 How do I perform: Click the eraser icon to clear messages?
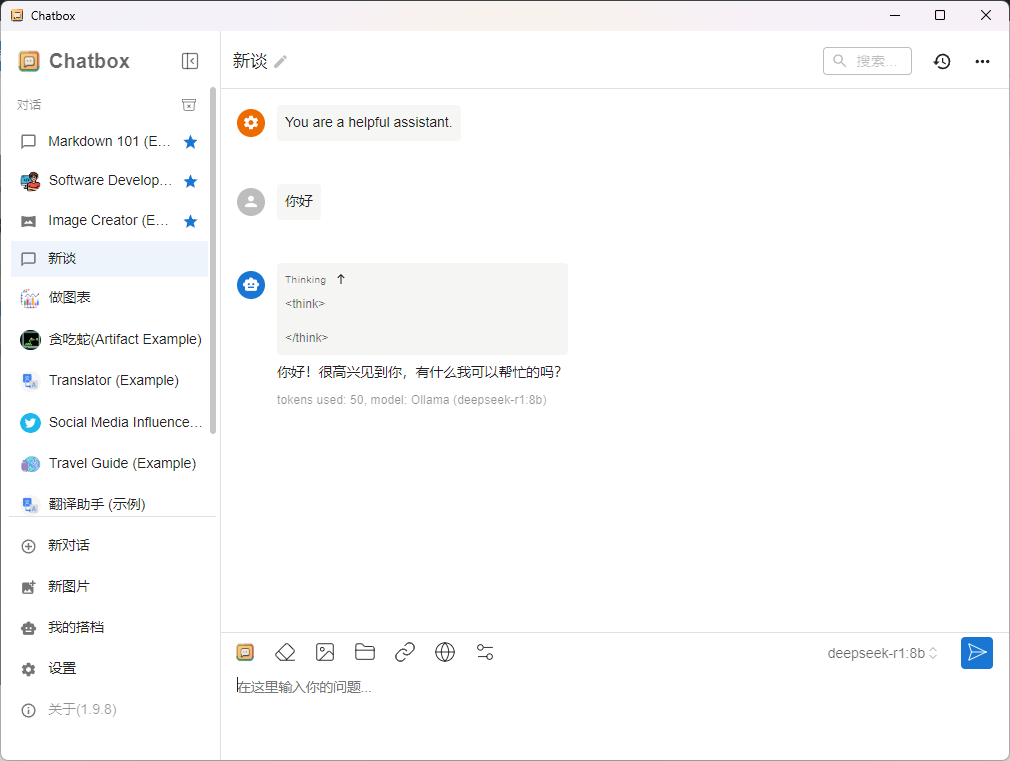(285, 652)
